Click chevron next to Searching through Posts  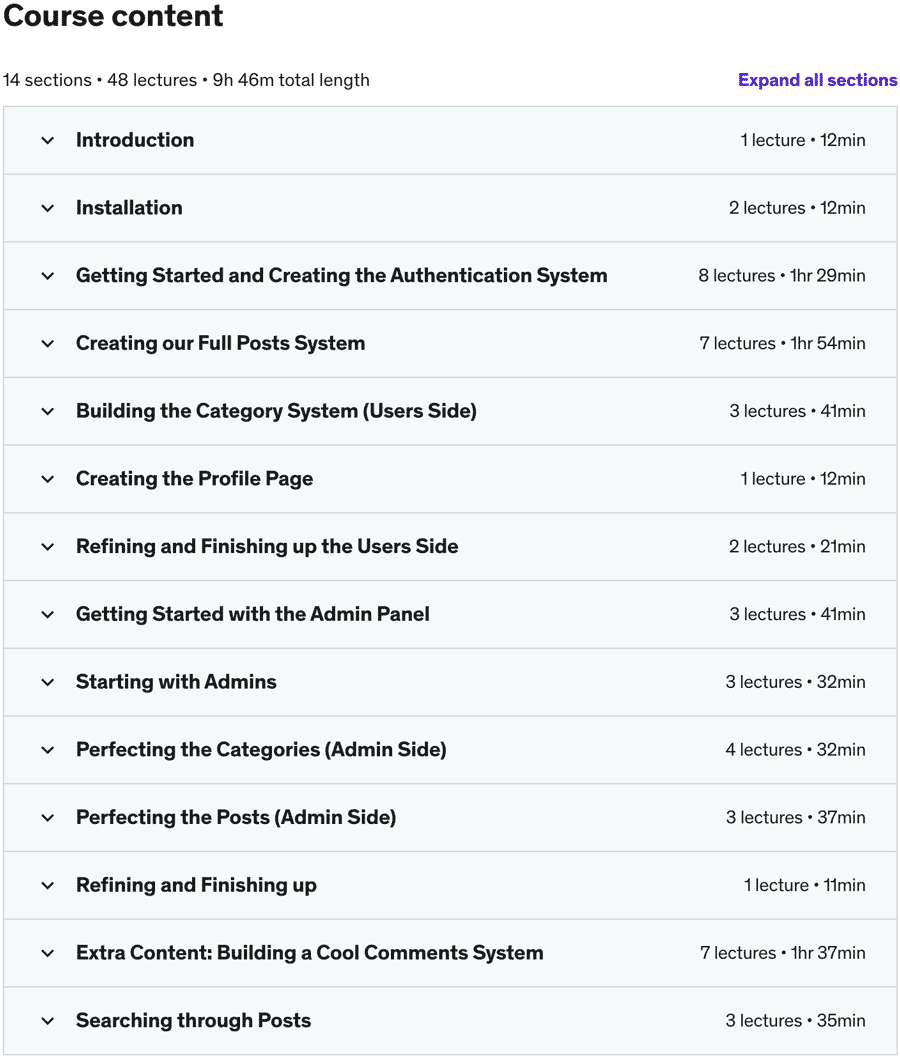pyautogui.click(x=47, y=1021)
